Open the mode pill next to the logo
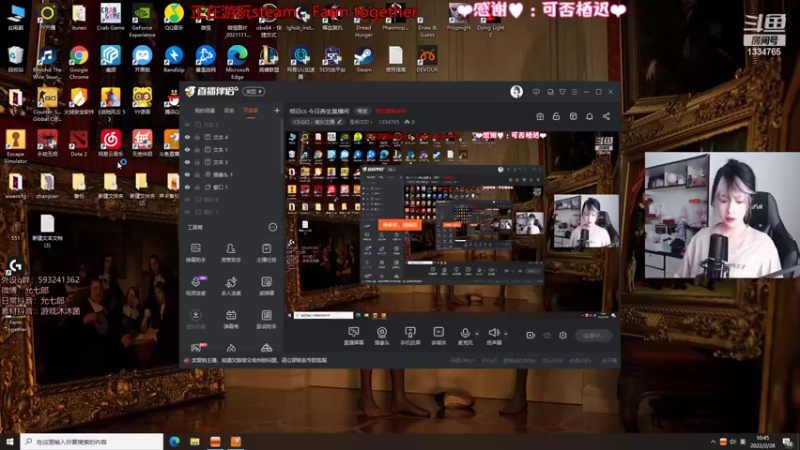The width and height of the screenshot is (800, 450). 254,91
